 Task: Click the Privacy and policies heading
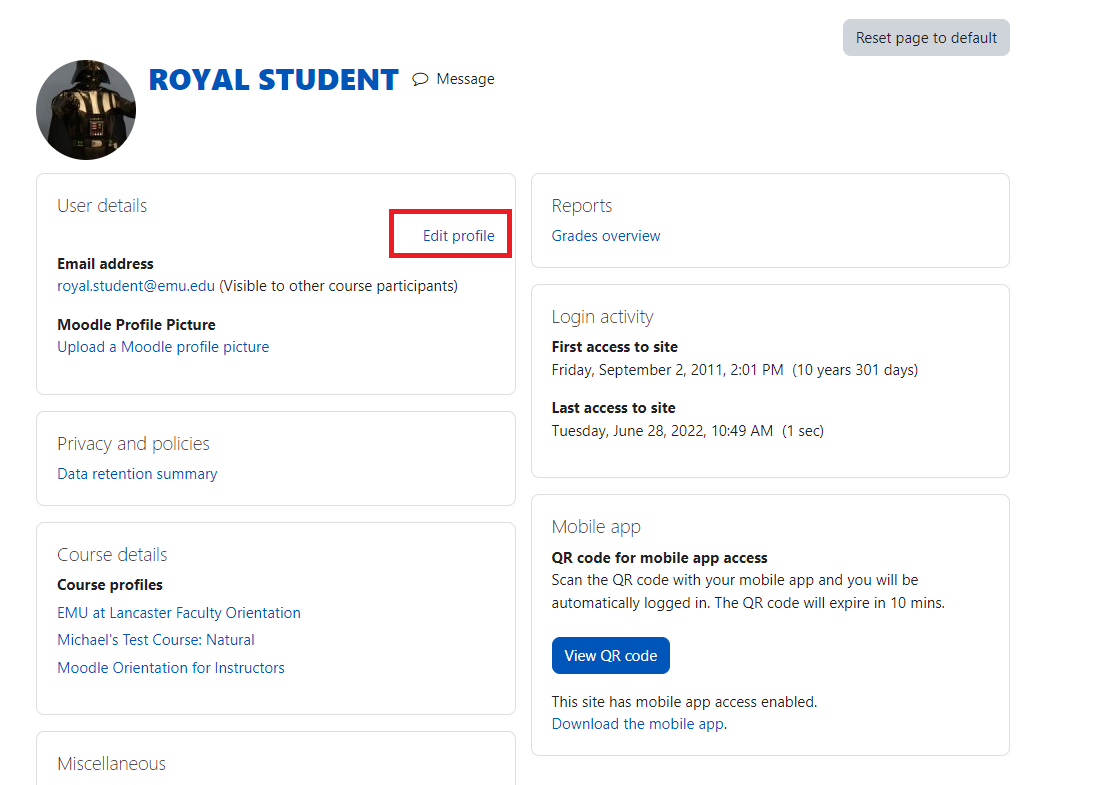tap(133, 444)
